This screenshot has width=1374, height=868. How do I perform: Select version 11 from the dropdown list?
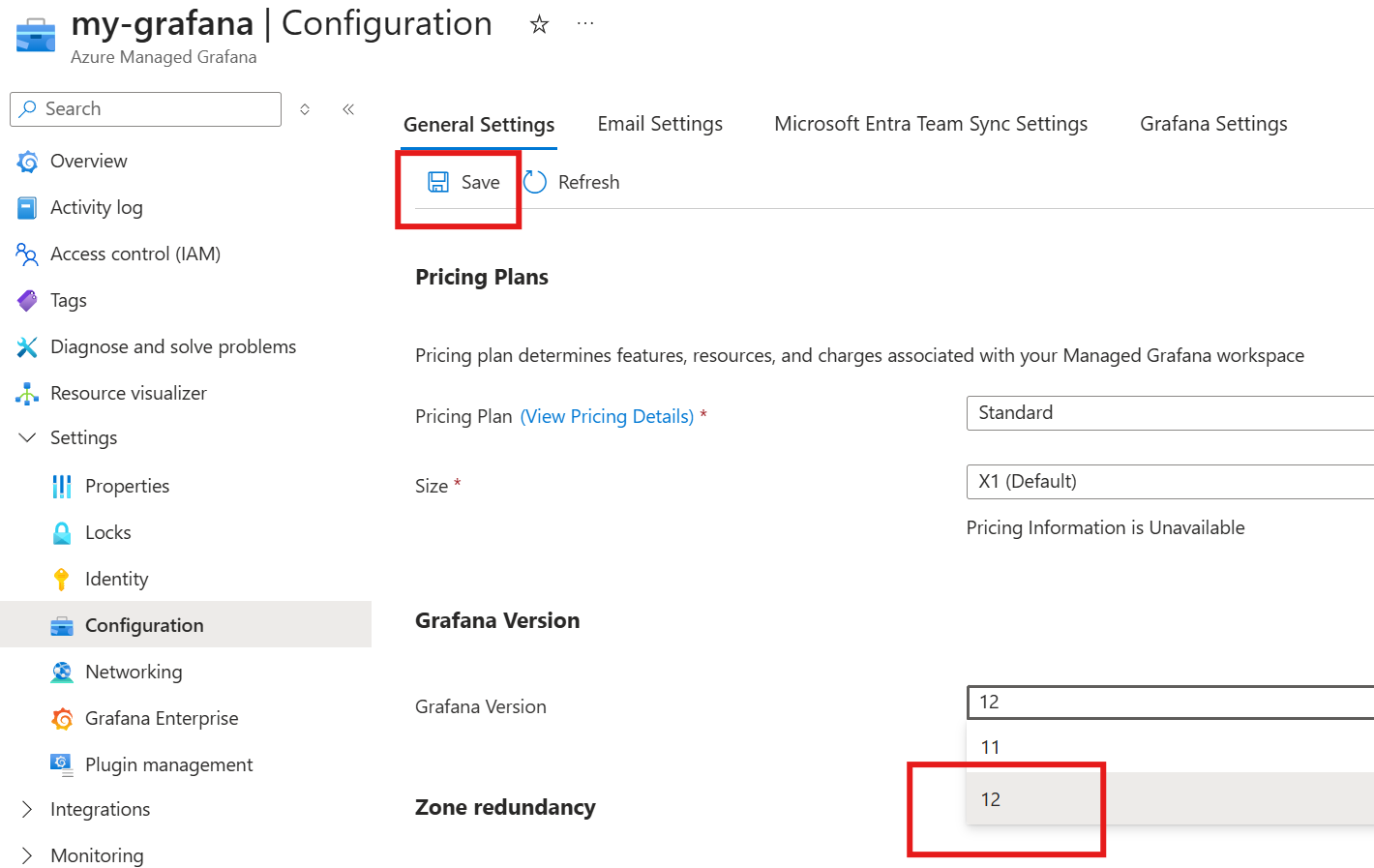pos(991,747)
